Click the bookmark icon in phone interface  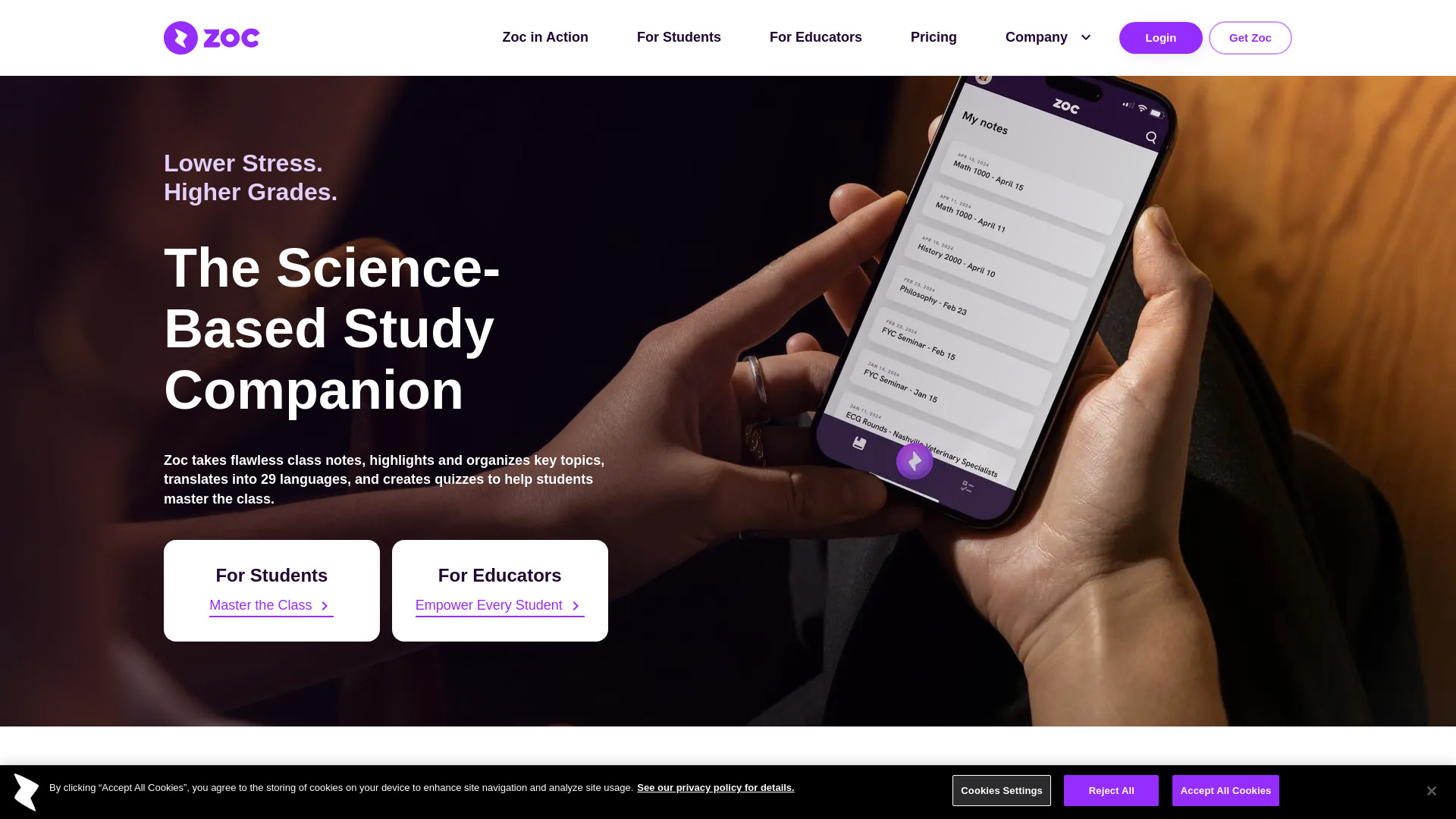[860, 443]
